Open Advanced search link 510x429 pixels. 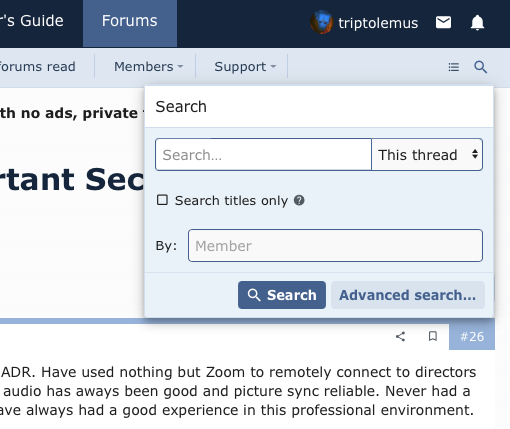click(408, 295)
